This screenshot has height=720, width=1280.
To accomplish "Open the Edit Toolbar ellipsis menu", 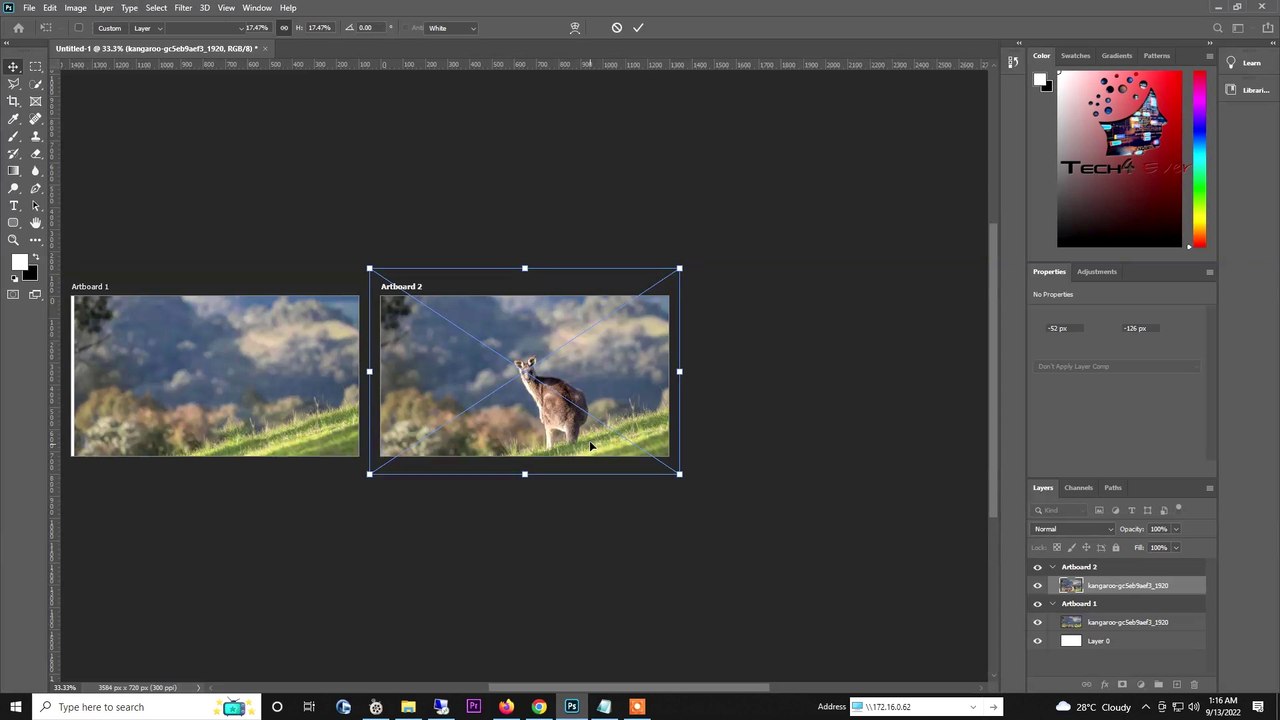I will coord(36,240).
